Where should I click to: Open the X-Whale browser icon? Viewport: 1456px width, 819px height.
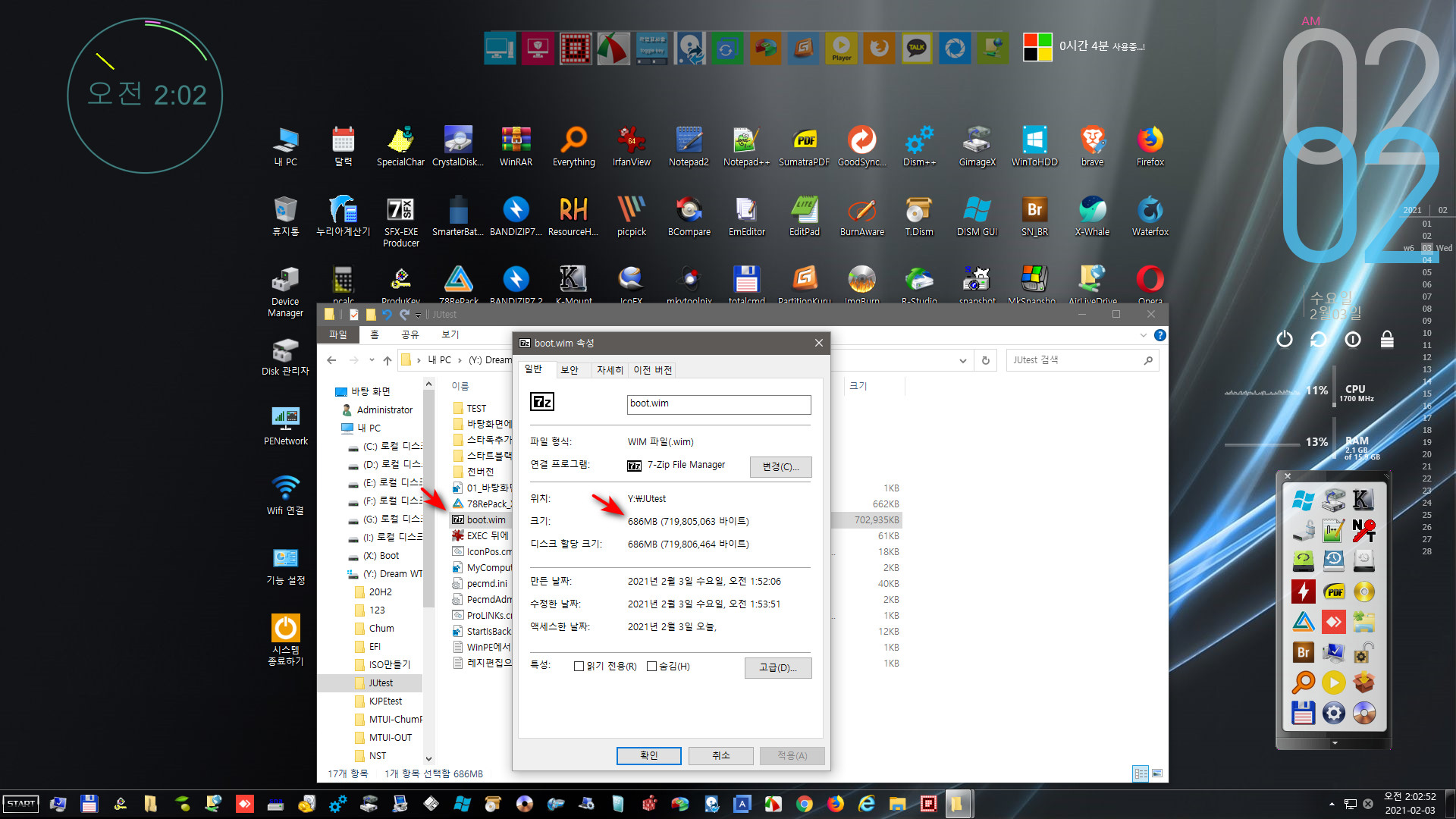[x=1092, y=216]
